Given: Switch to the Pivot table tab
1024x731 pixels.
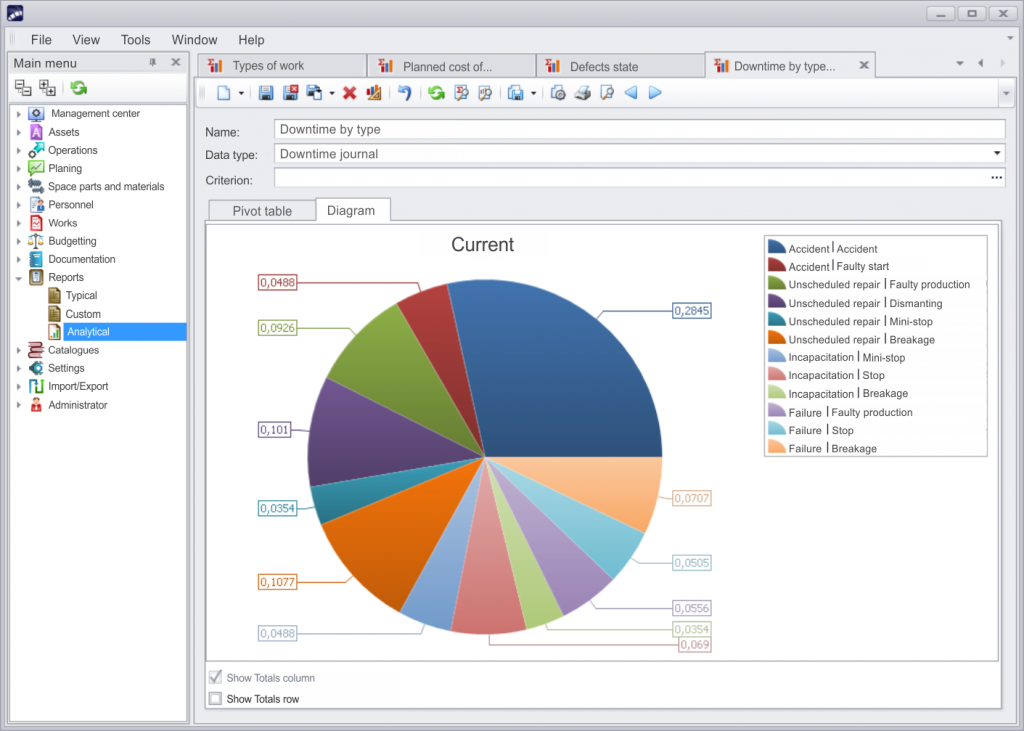Looking at the screenshot, I should (261, 210).
